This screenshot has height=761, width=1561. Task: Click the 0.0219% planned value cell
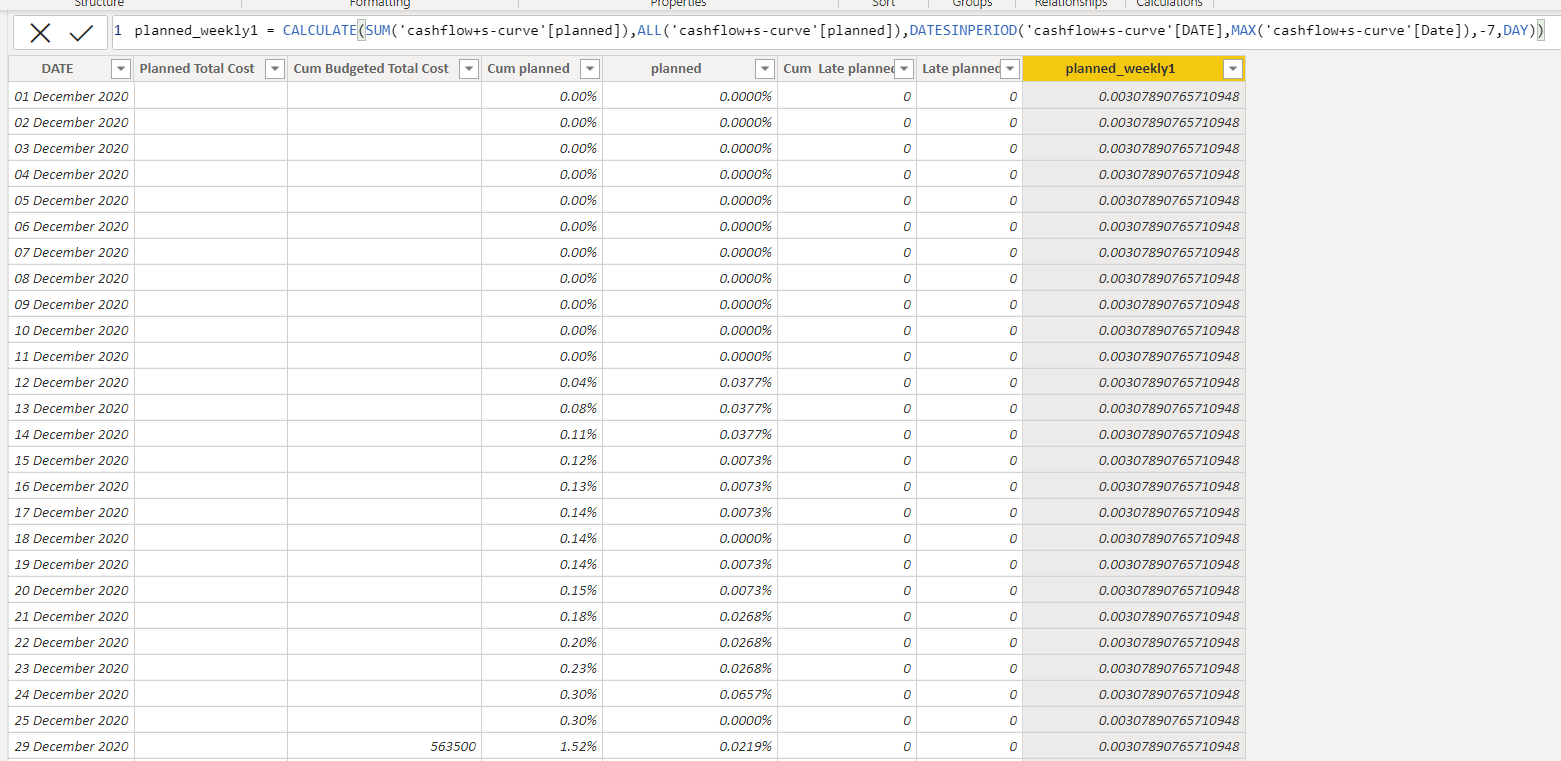690,746
